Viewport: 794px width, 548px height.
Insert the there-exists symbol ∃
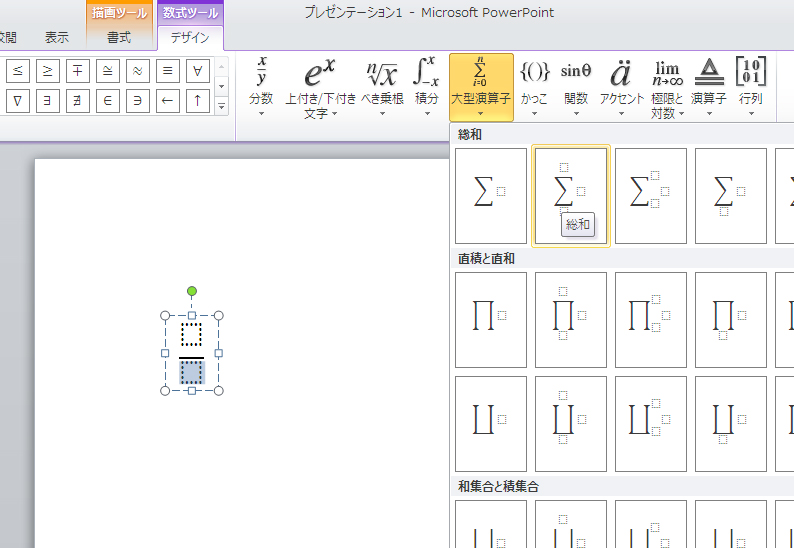48,101
